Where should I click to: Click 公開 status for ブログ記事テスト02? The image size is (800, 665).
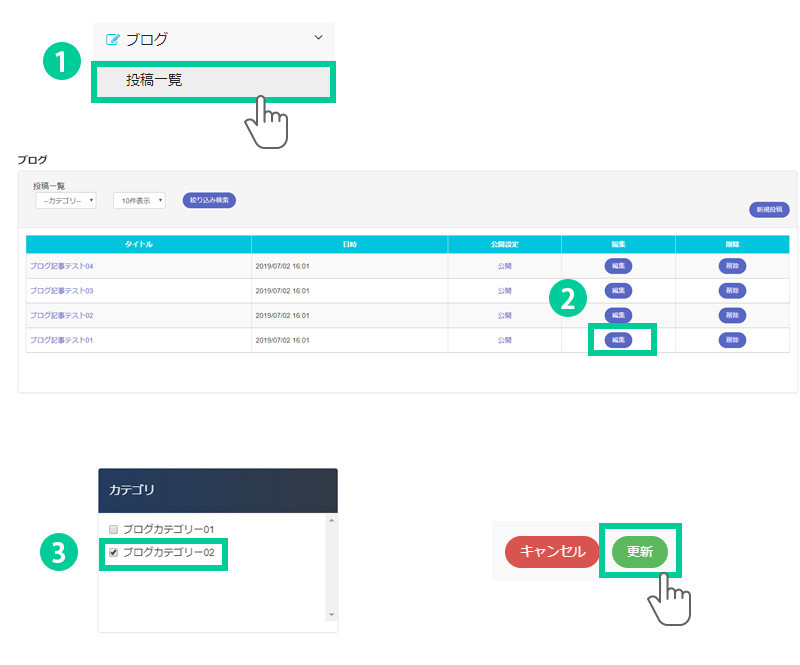pyautogui.click(x=504, y=315)
